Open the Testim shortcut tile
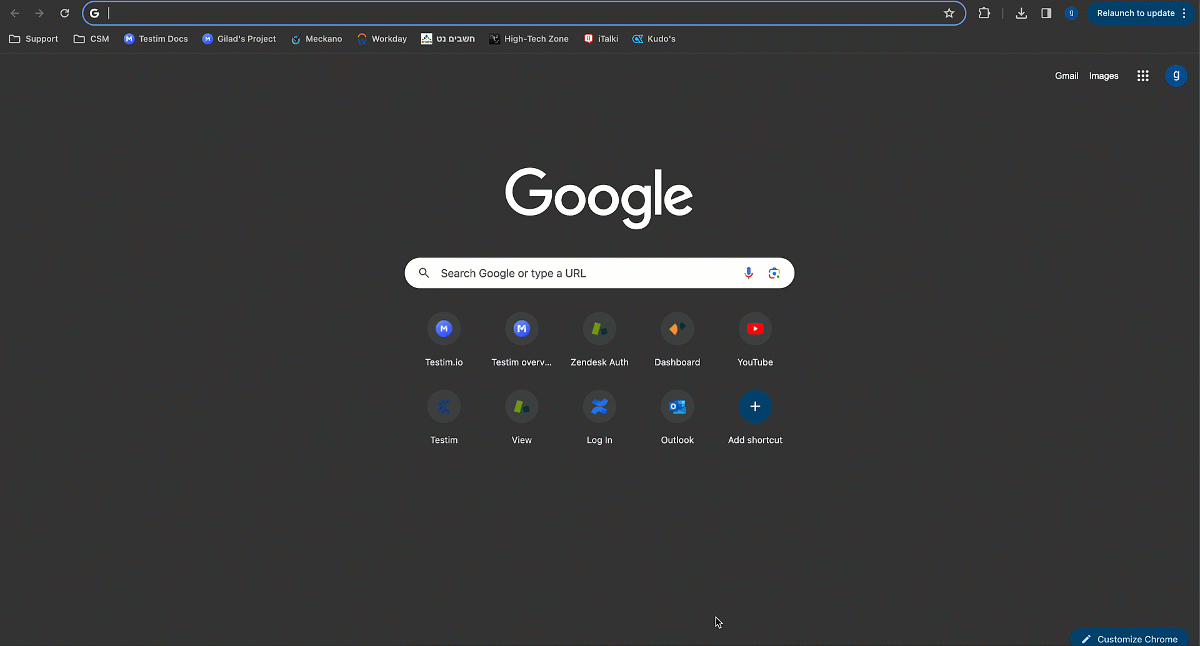Viewport: 1200px width, 646px height. 444,418
